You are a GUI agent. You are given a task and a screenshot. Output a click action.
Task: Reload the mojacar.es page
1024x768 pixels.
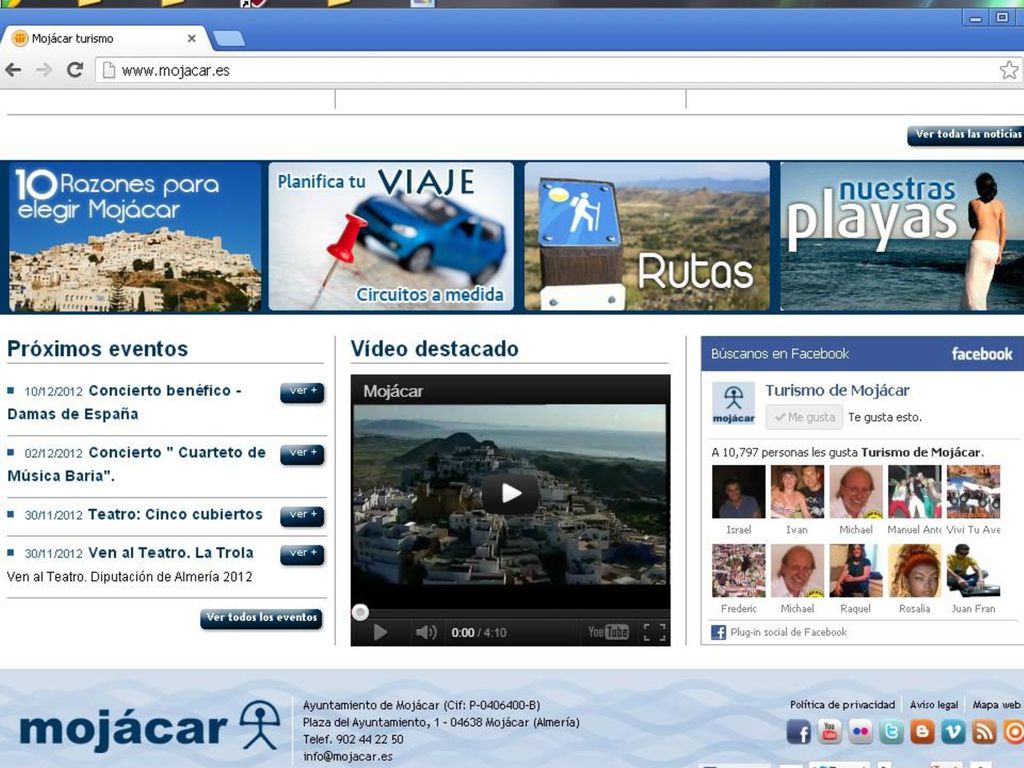click(x=75, y=70)
